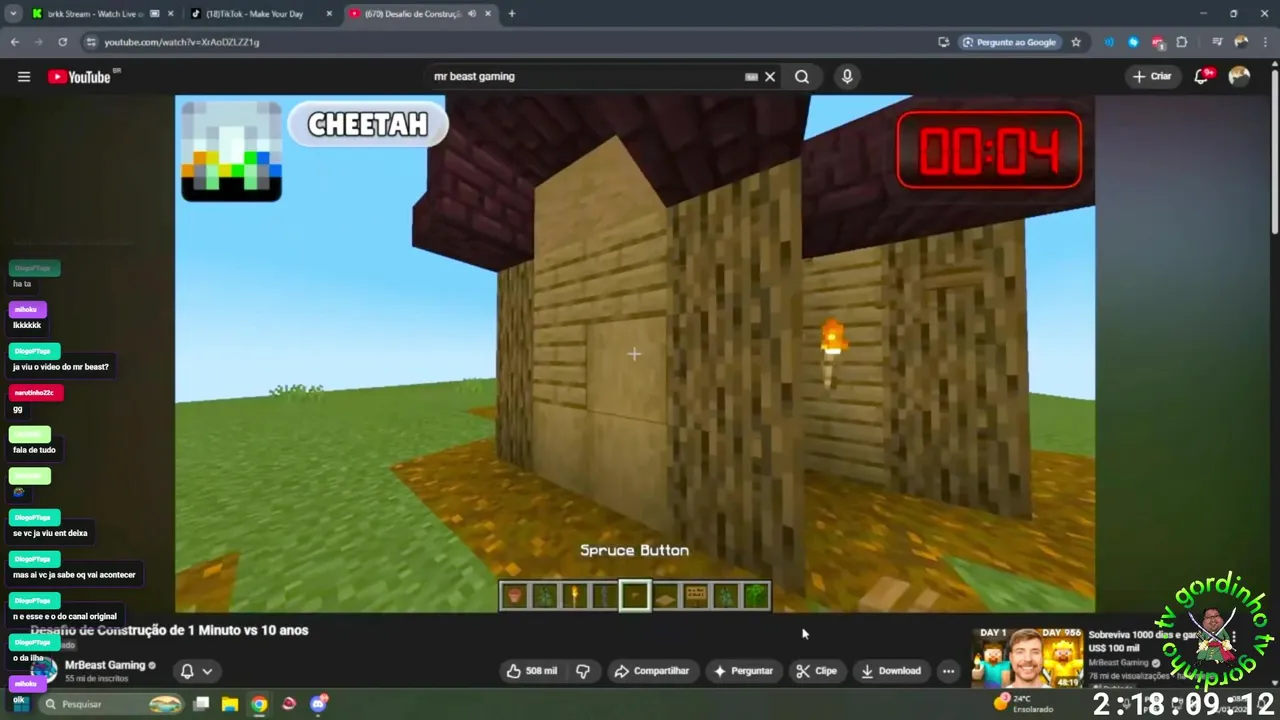Go back in the browser
This screenshot has height=720, width=1280.
point(15,42)
